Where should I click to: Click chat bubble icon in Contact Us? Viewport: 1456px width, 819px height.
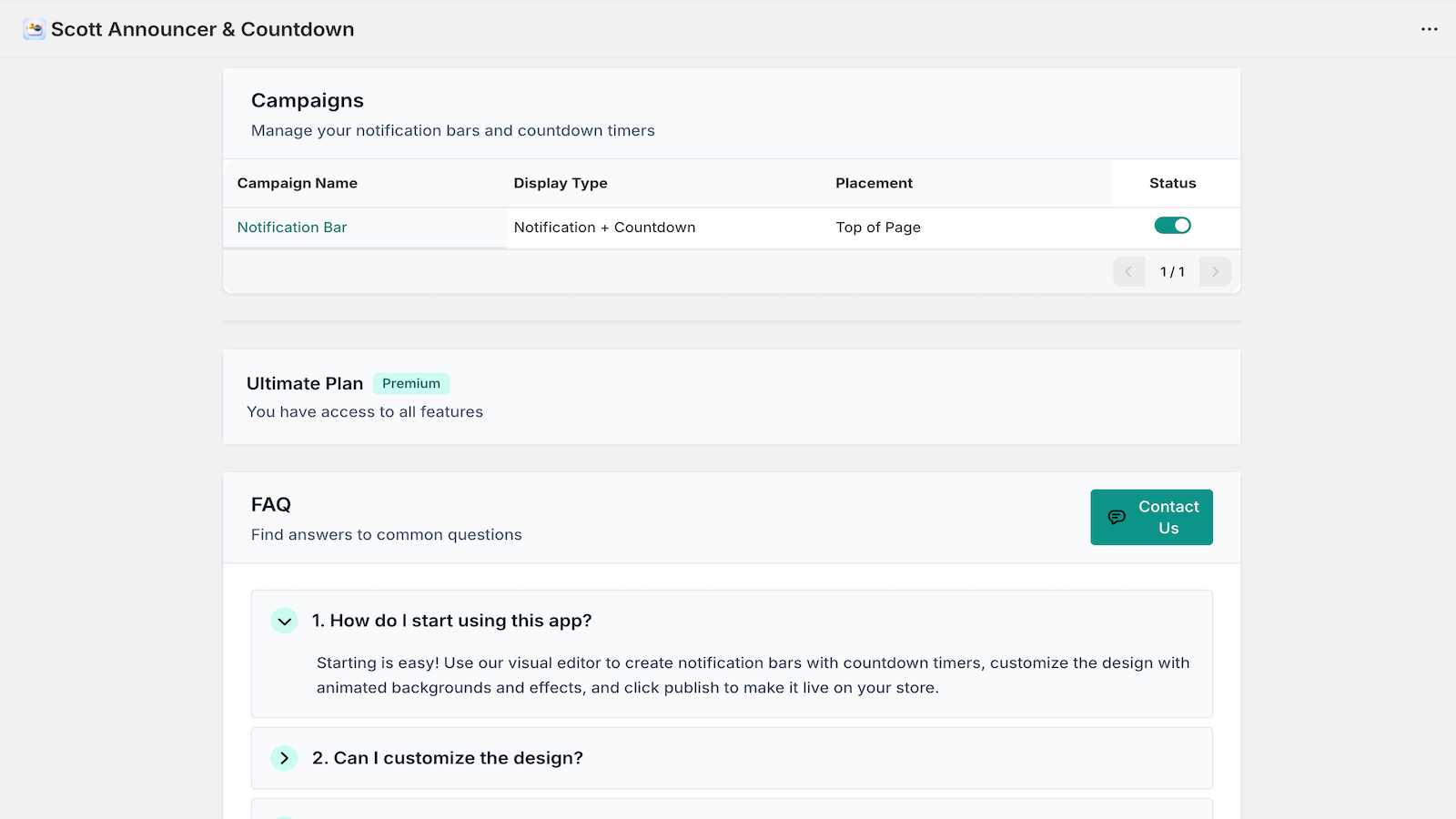pos(1117,517)
